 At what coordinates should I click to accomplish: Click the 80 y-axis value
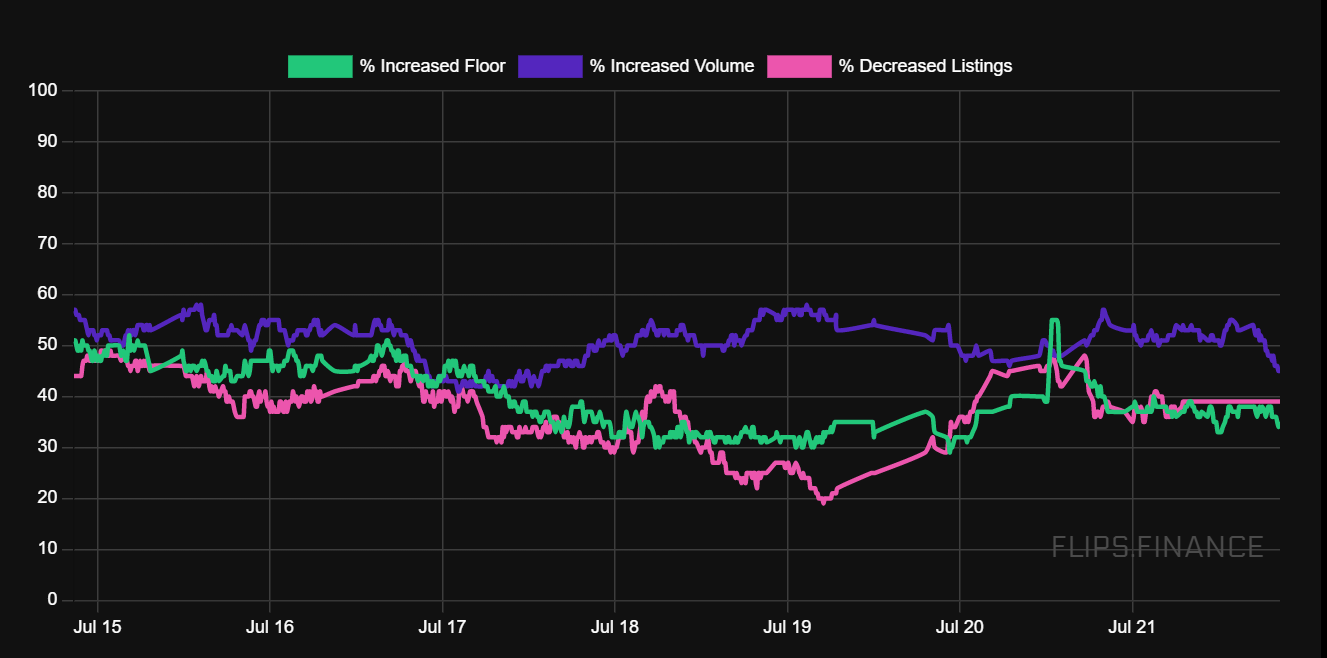click(x=48, y=193)
